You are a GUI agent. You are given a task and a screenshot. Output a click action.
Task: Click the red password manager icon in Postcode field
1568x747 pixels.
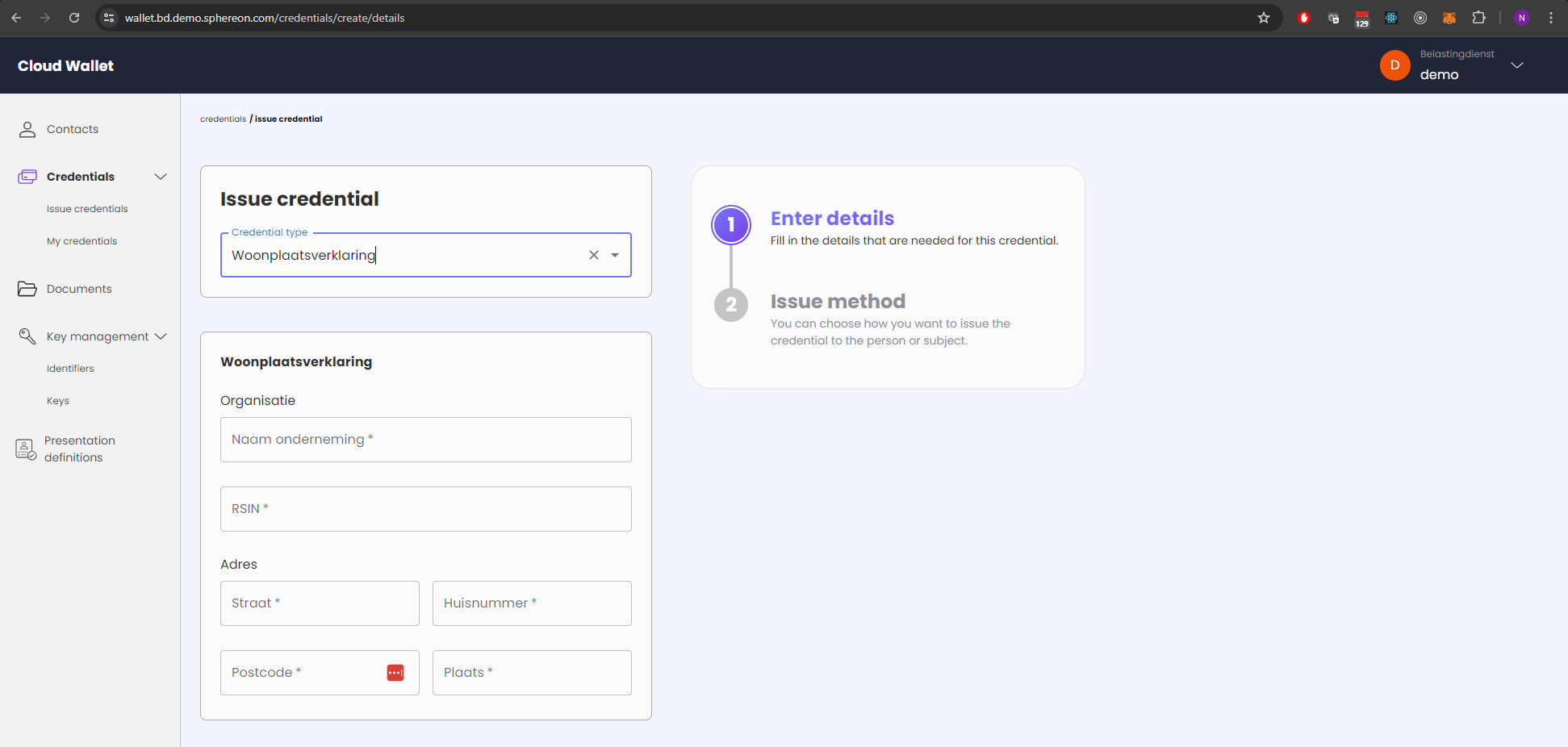point(395,673)
